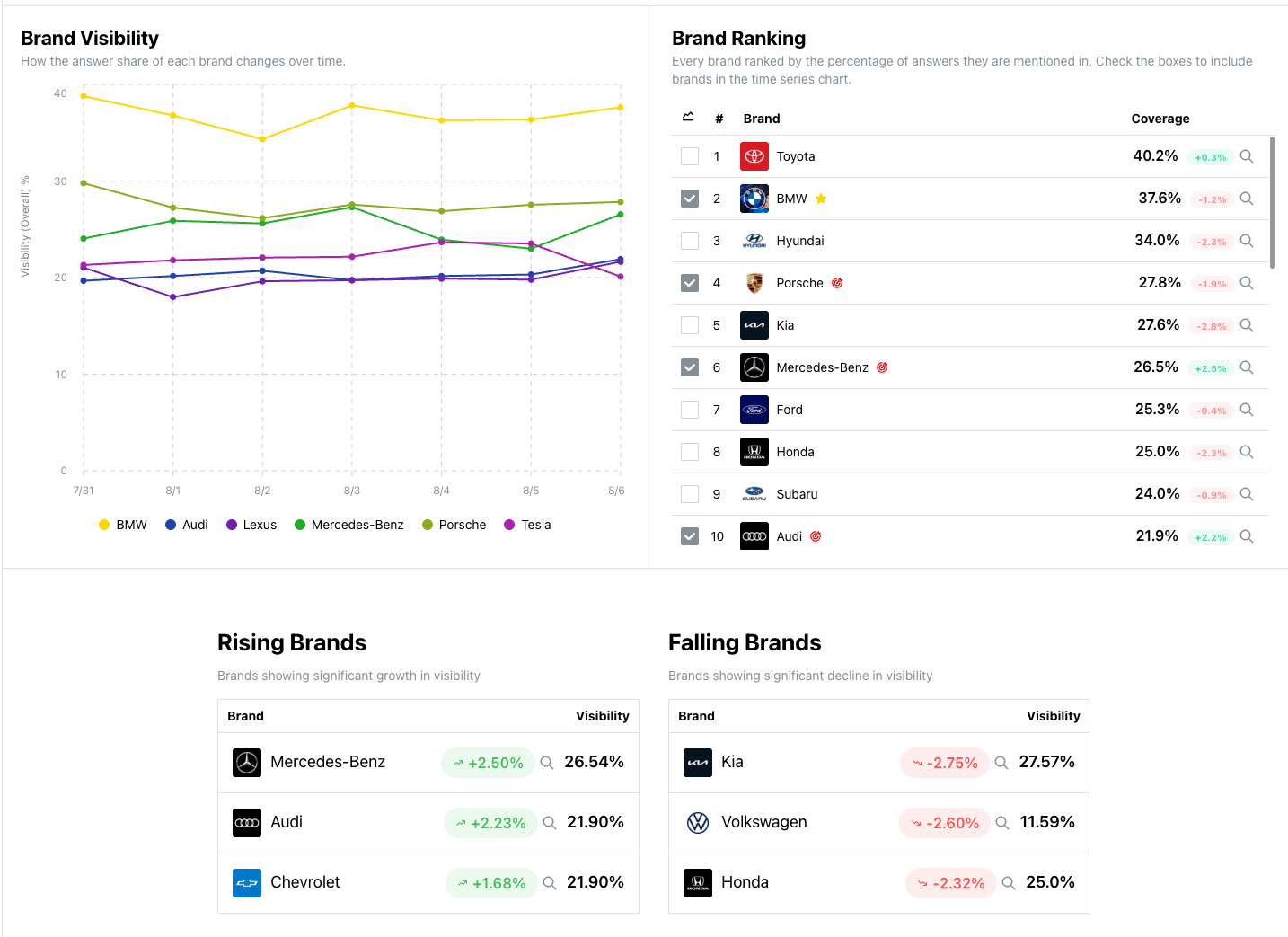
Task: Click the red target icon next to Porsche
Action: pyautogui.click(x=837, y=283)
